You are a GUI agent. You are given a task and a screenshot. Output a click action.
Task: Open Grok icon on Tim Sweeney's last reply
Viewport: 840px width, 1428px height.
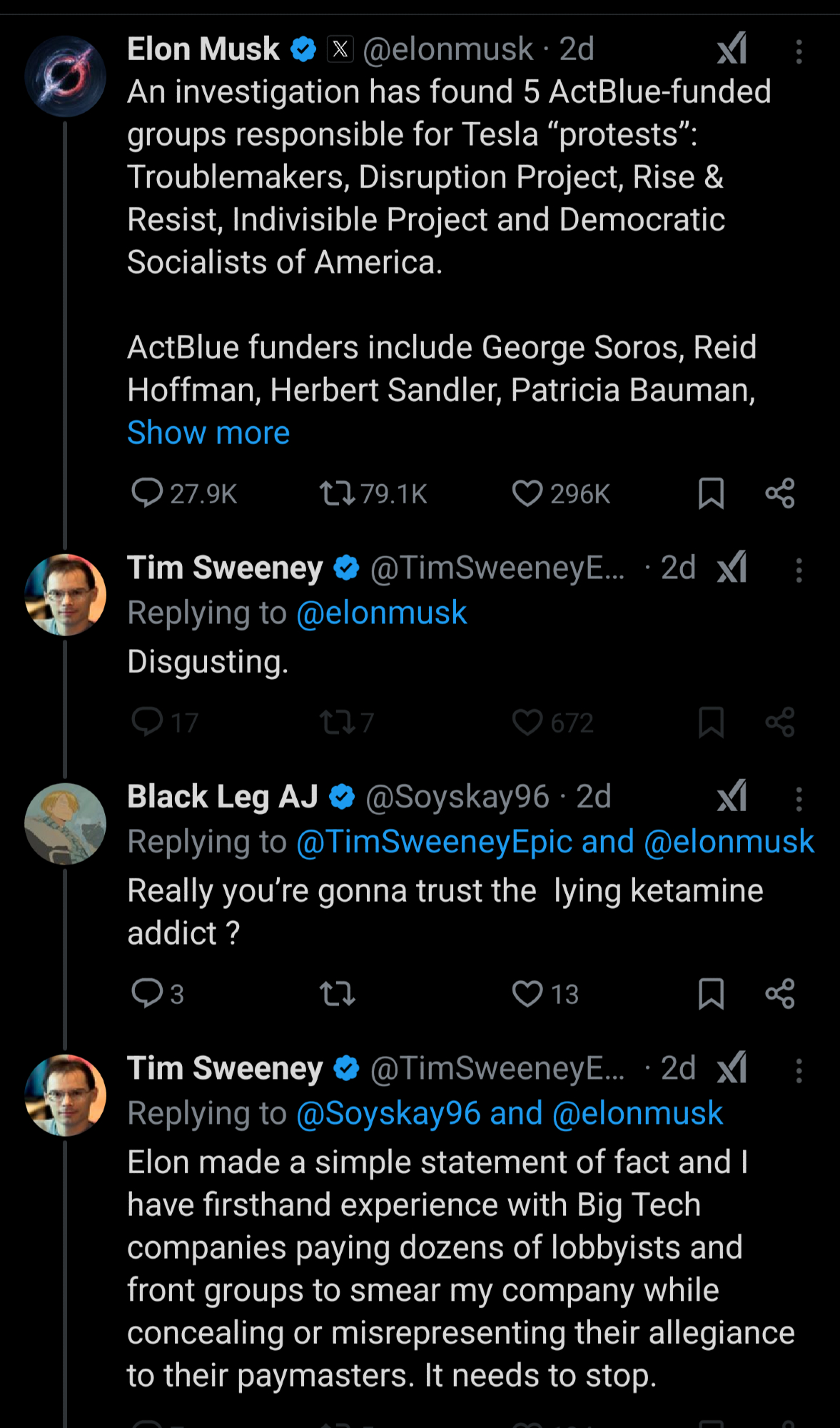pyautogui.click(x=732, y=1068)
